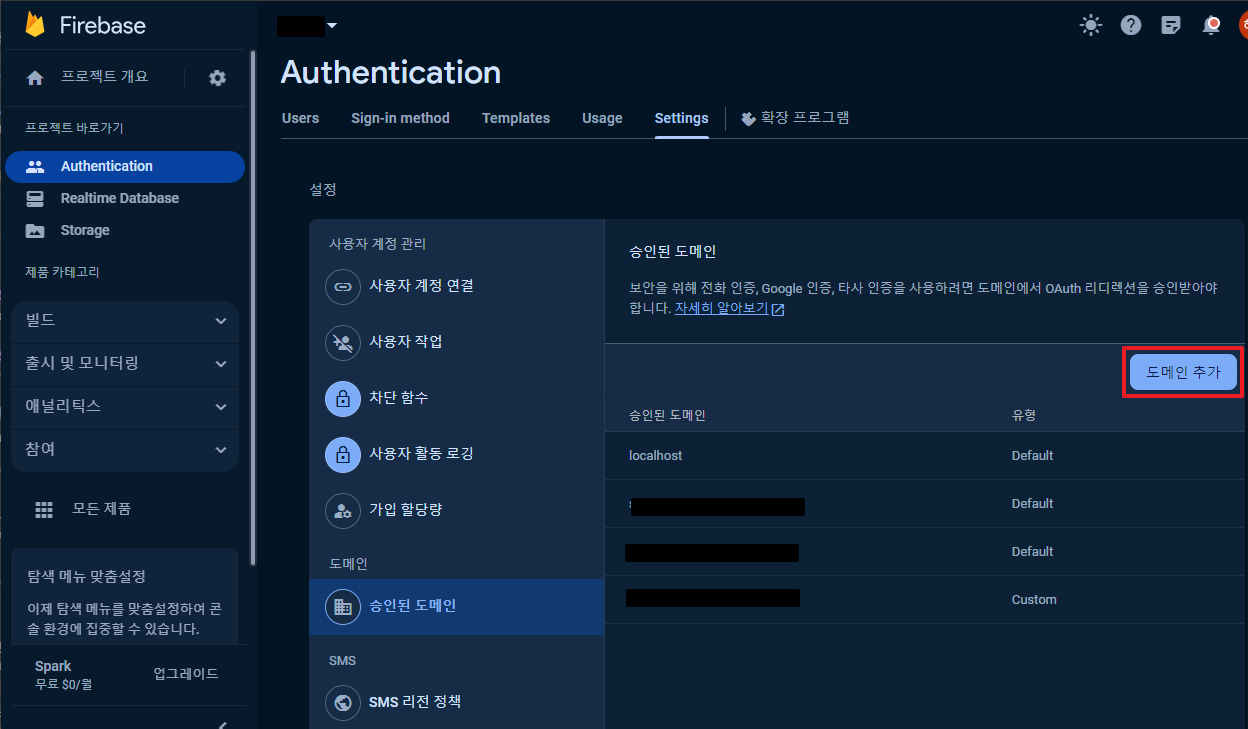Open the help question mark icon

coord(1131,25)
